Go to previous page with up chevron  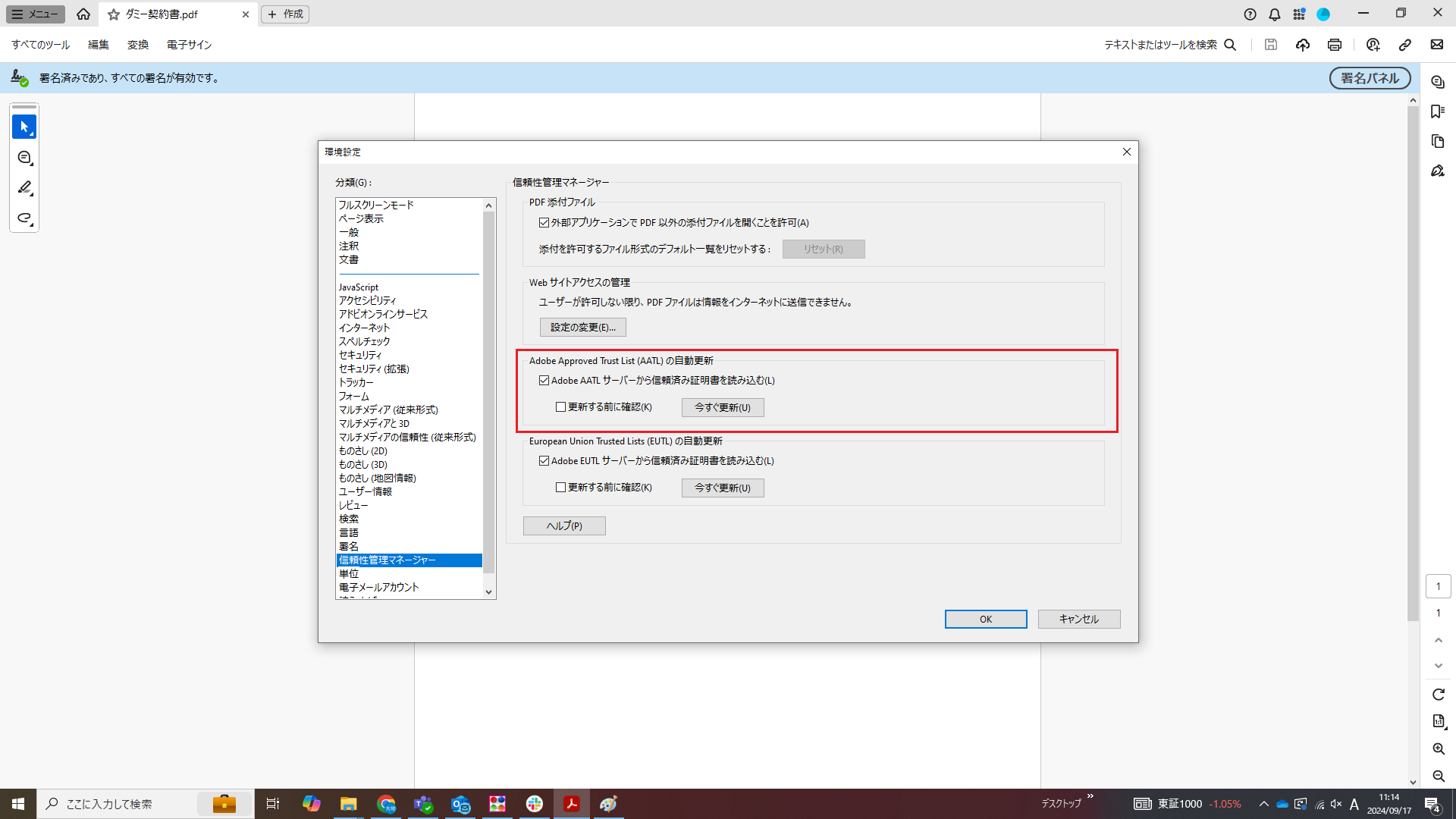[x=1439, y=641]
